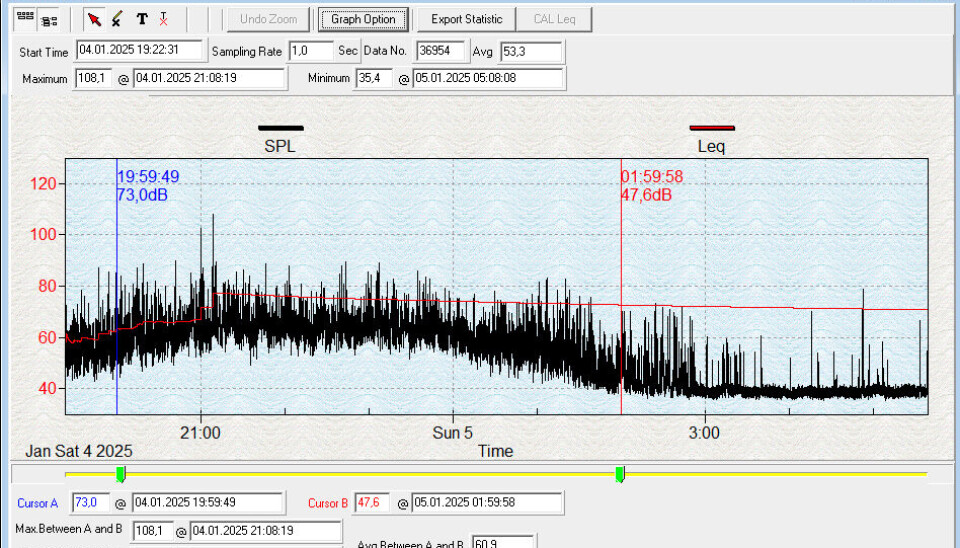960x548 pixels.
Task: Click the right green cursor B slider handle
Action: click(x=620, y=473)
